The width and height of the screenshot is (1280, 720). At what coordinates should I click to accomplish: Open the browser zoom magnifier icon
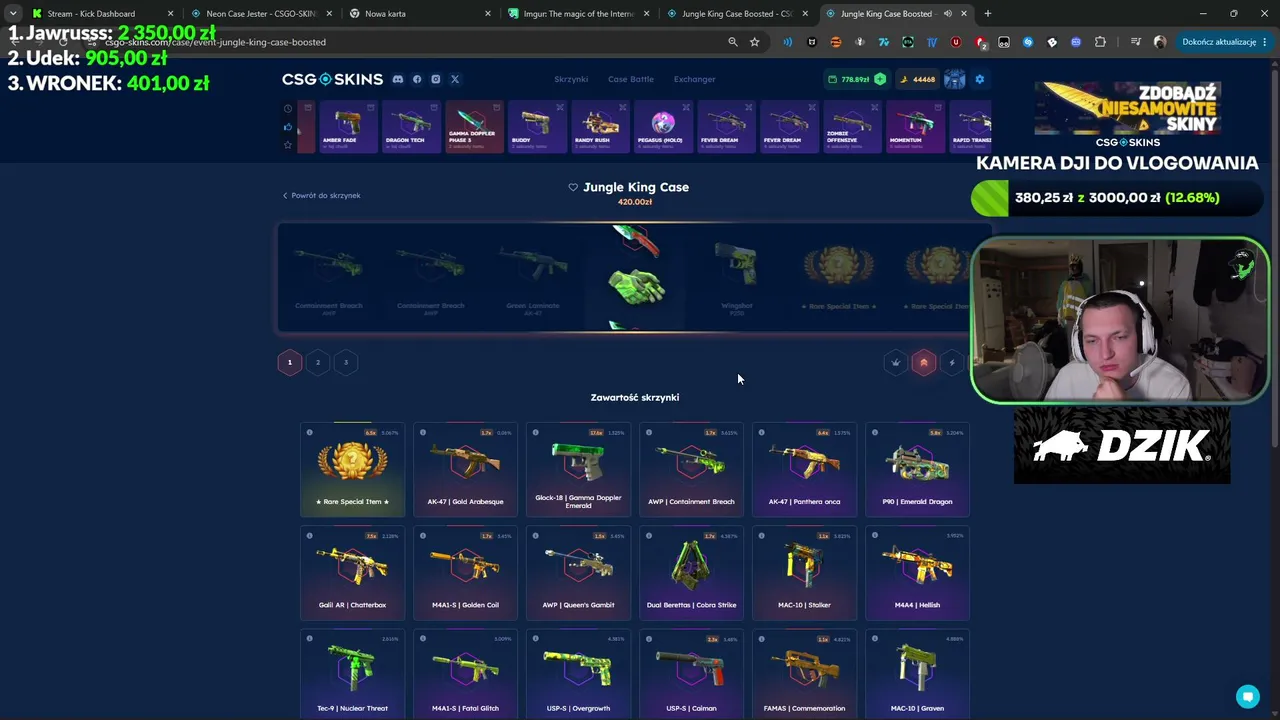coord(733,42)
